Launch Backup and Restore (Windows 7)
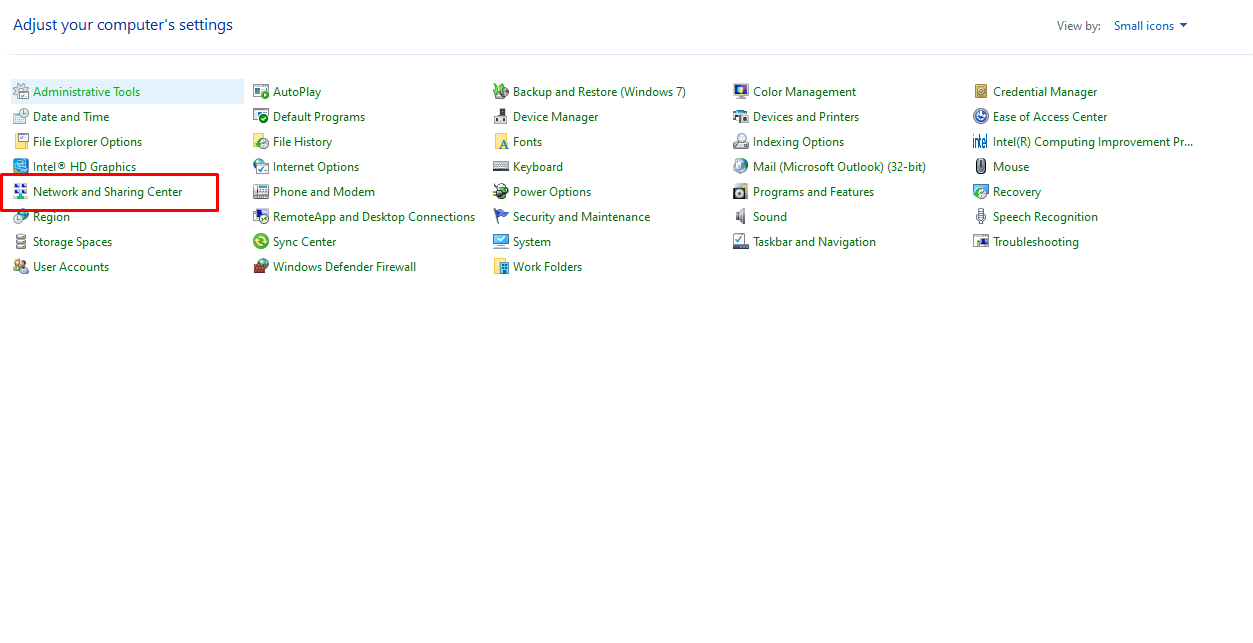 (598, 91)
